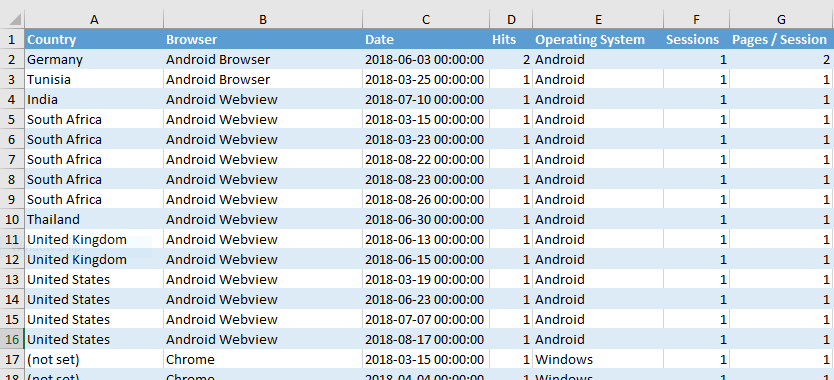This screenshot has width=834, height=380.
Task: Click the Operating System header cell
Action: [598, 39]
